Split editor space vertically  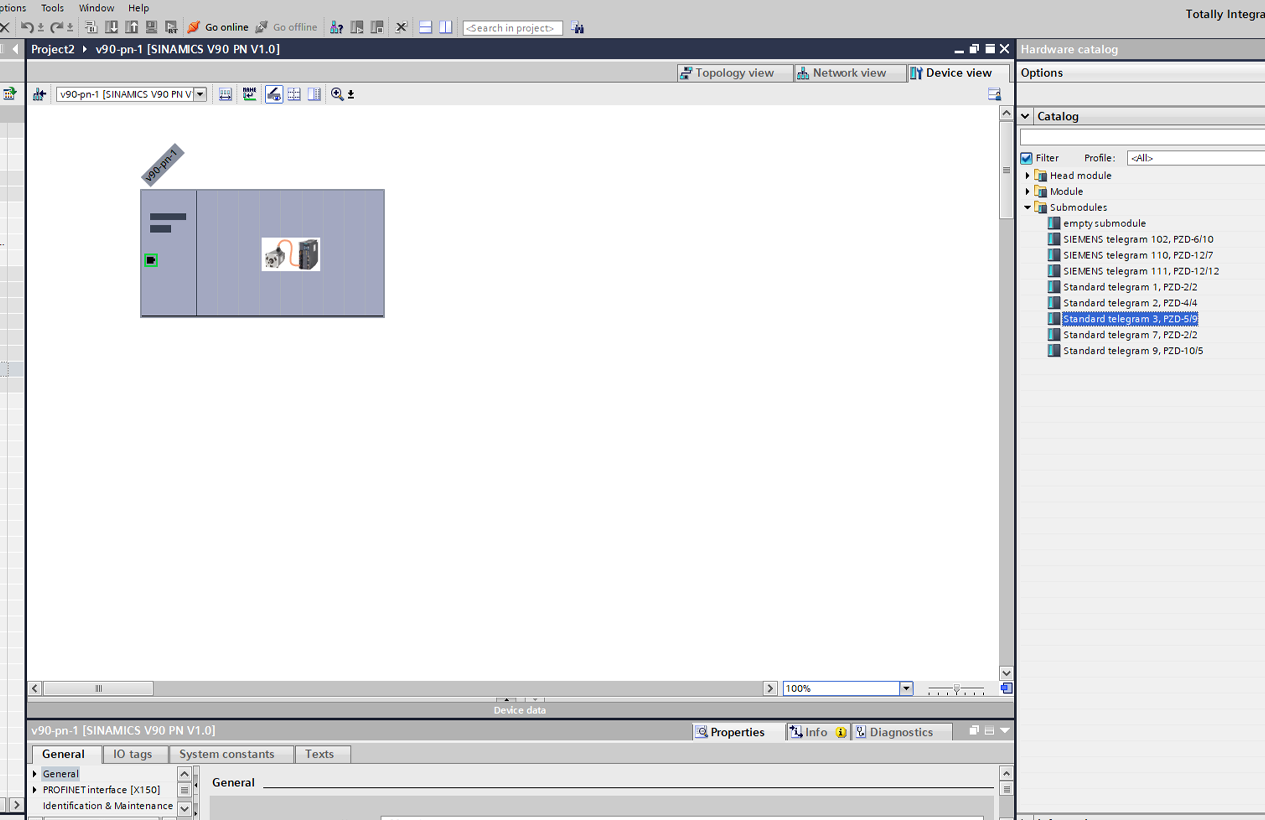445,27
